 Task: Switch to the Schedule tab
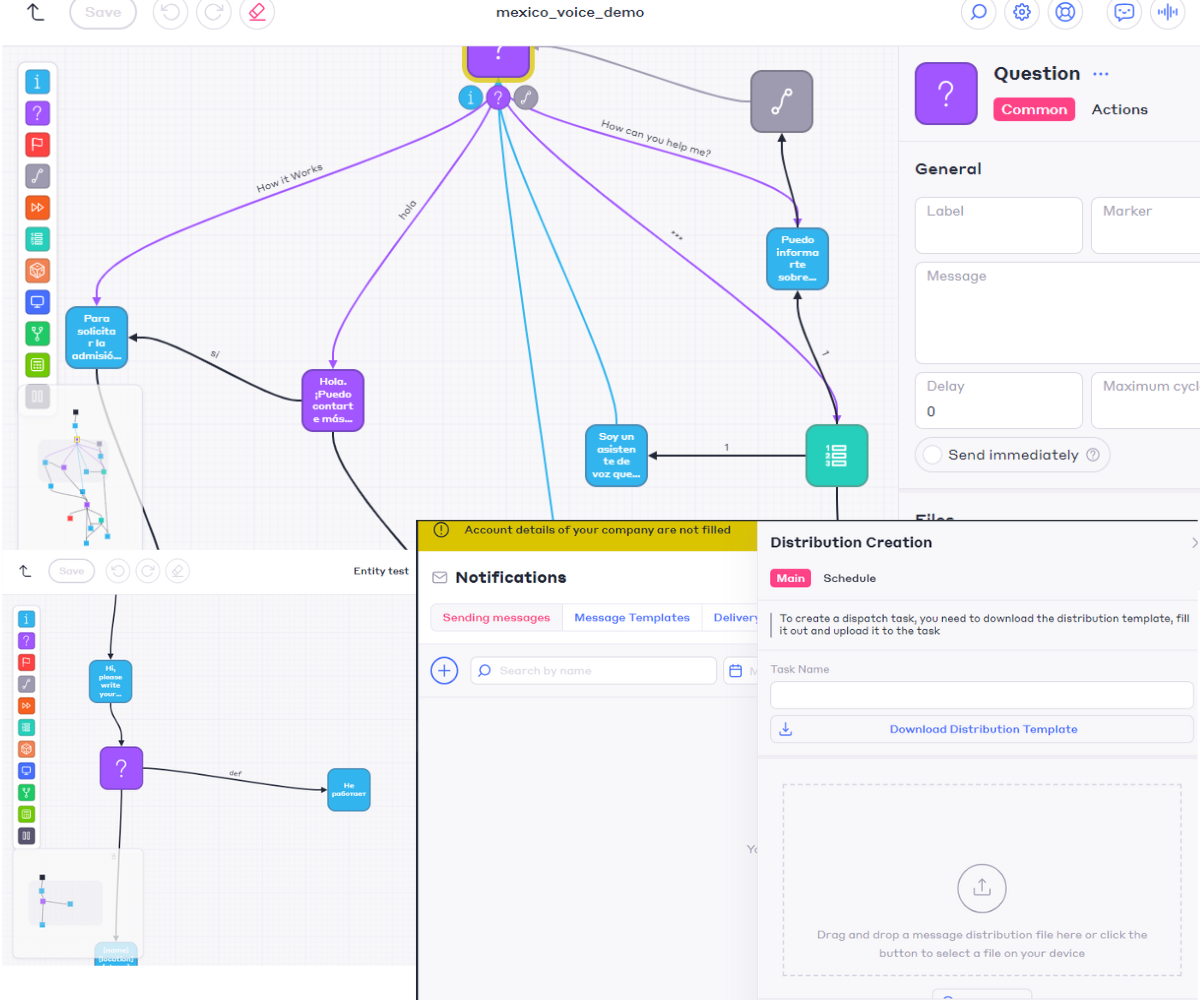tap(849, 578)
